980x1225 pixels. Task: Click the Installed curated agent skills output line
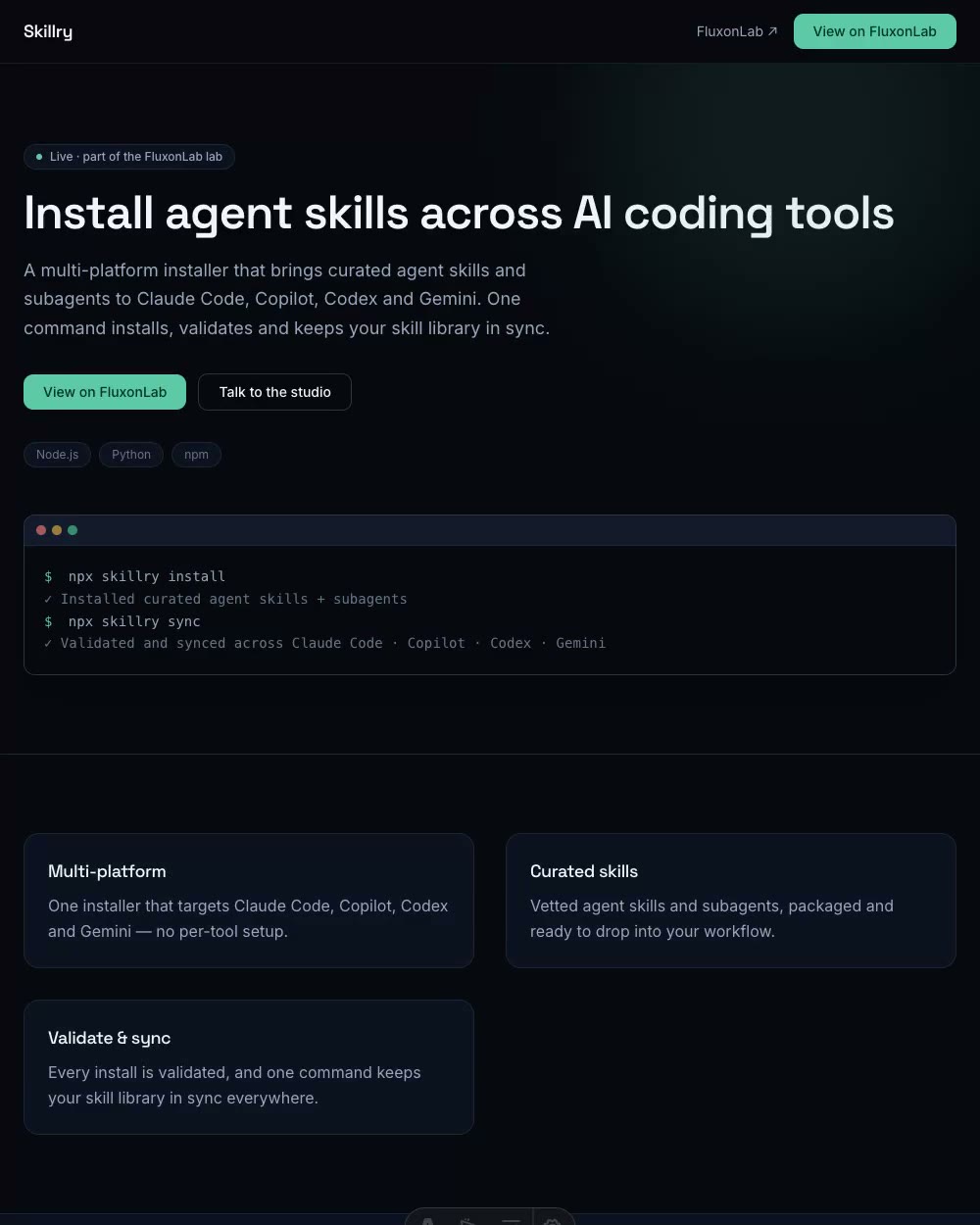pyautogui.click(x=225, y=599)
